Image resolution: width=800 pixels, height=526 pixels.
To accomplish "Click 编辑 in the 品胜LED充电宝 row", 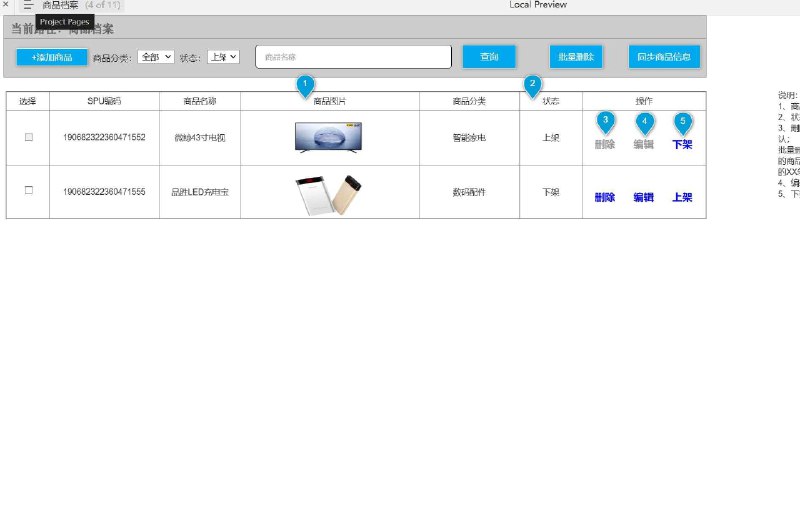I will 644,197.
